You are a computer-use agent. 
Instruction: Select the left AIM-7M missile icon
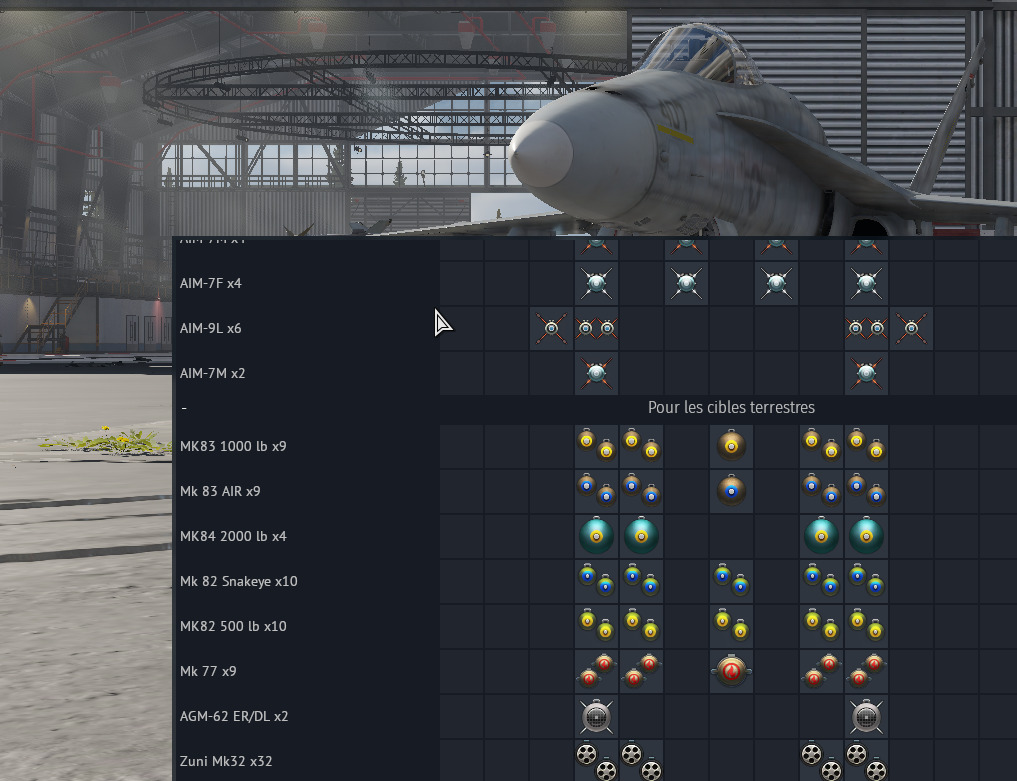coord(597,373)
